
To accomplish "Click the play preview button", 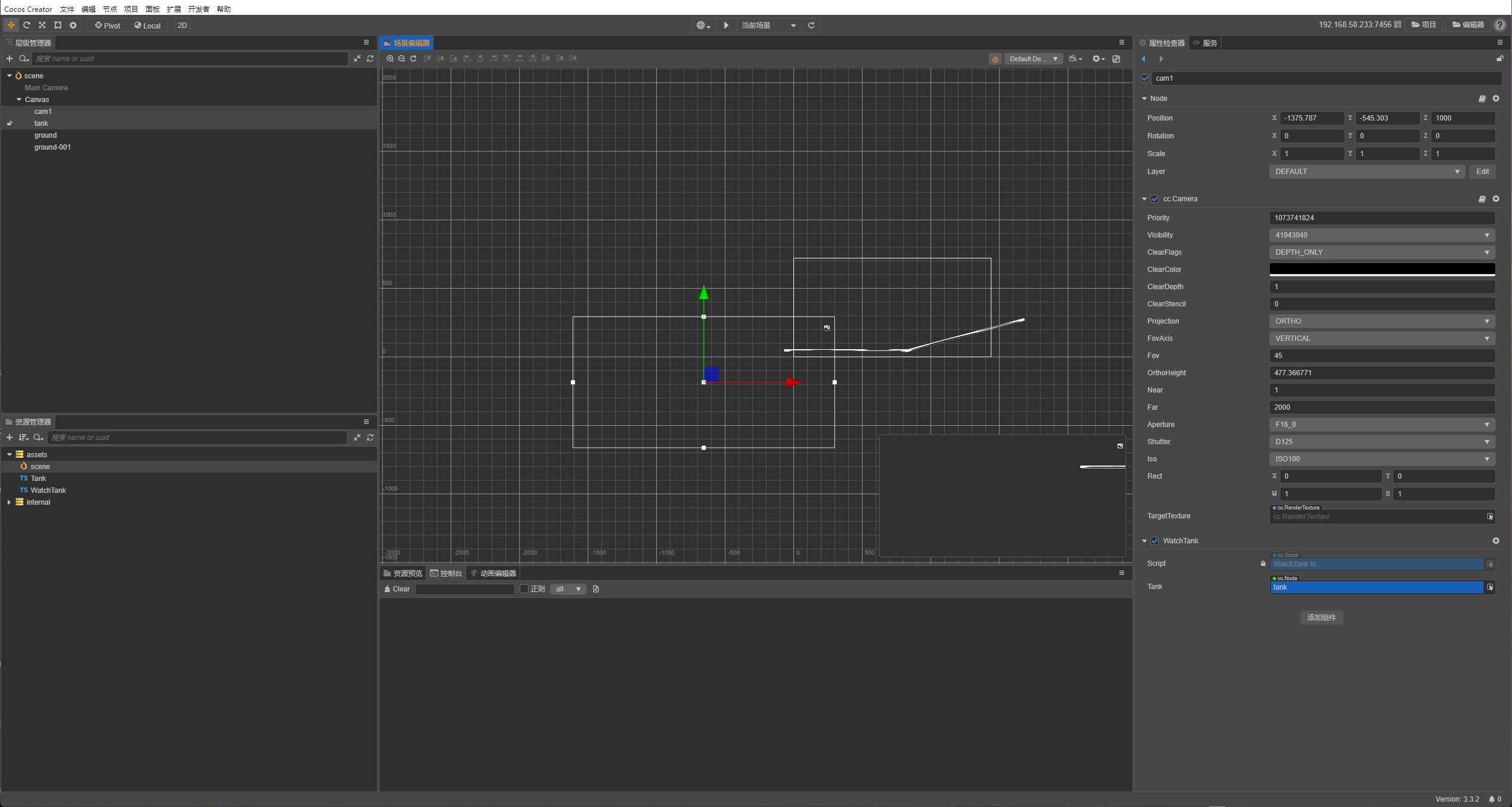I will point(726,25).
